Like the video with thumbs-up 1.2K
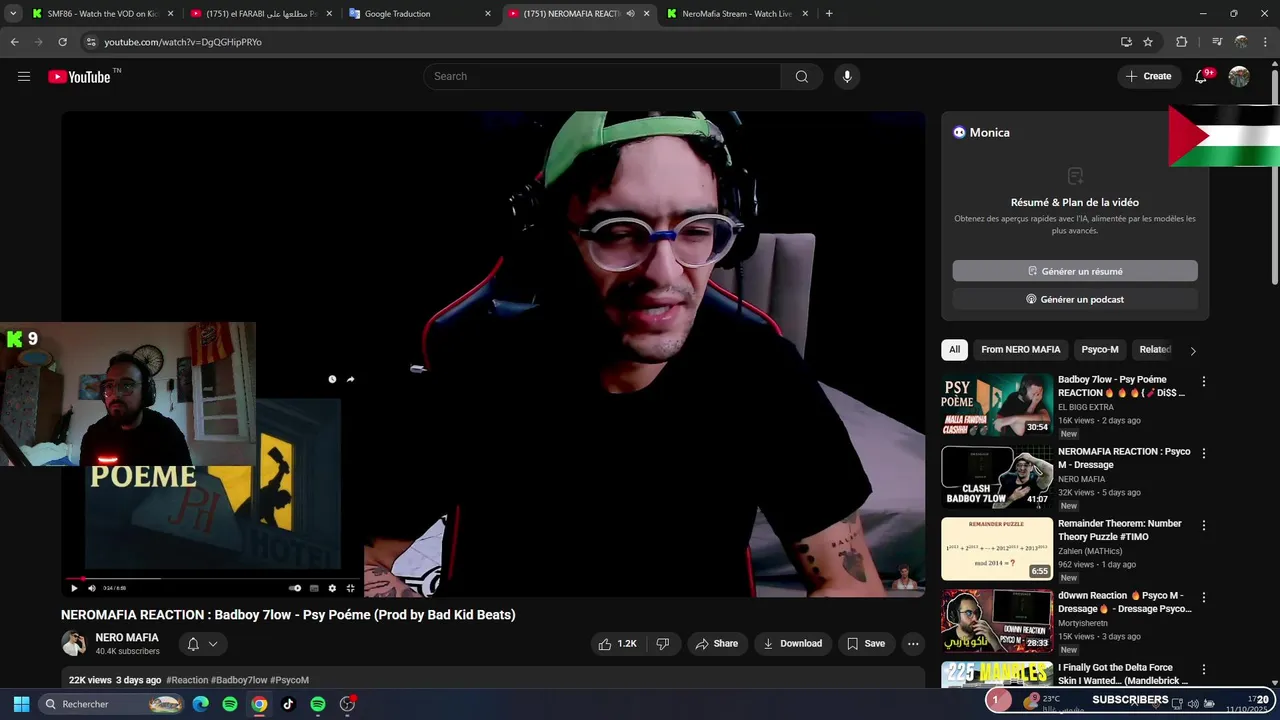1280x720 pixels. pyautogui.click(x=617, y=644)
